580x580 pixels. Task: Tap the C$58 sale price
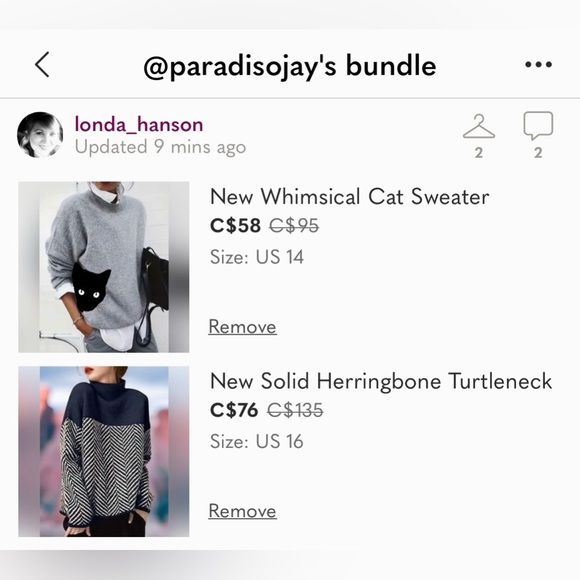(x=235, y=225)
